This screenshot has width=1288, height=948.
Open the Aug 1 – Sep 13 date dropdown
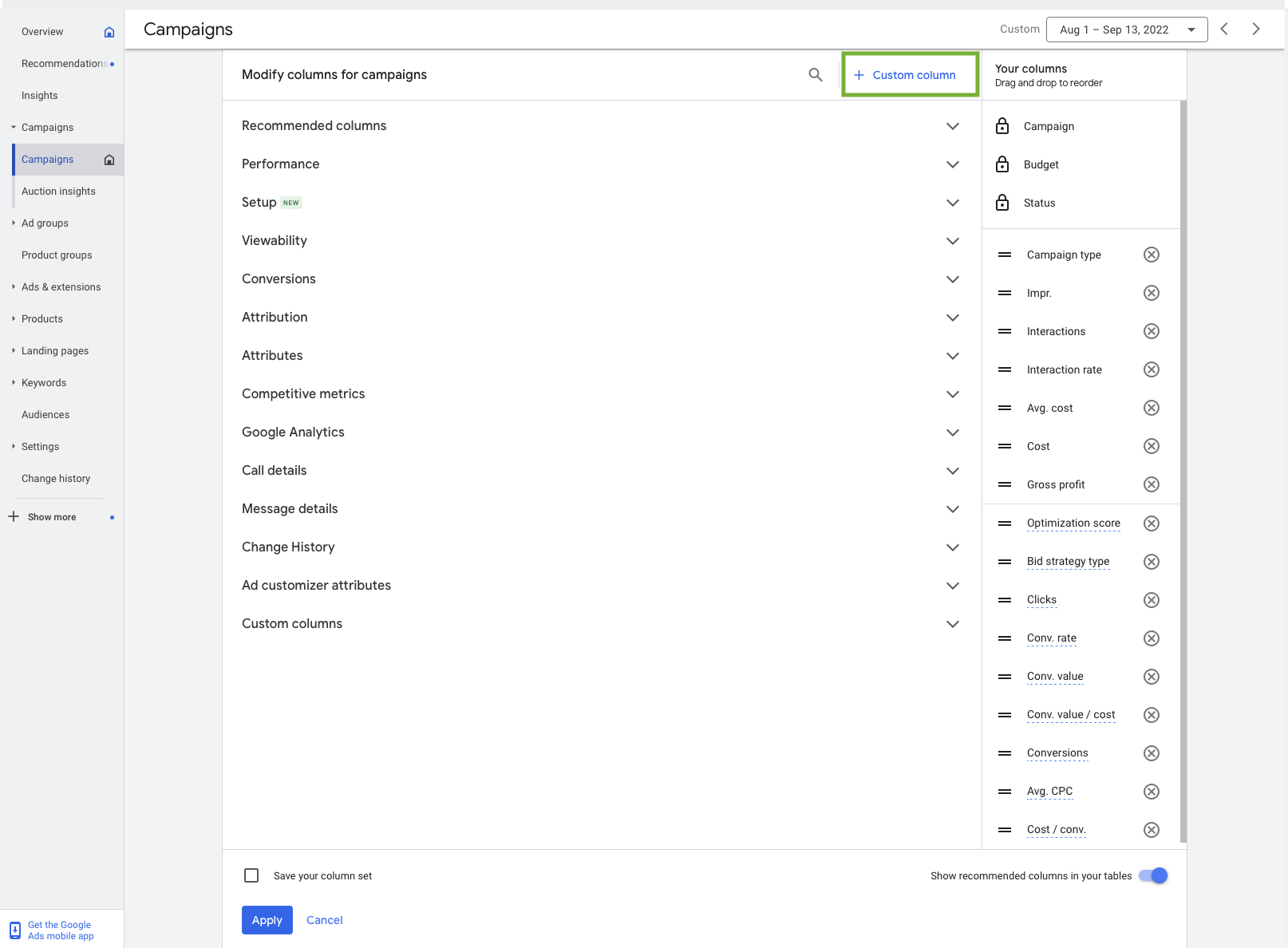[1126, 29]
